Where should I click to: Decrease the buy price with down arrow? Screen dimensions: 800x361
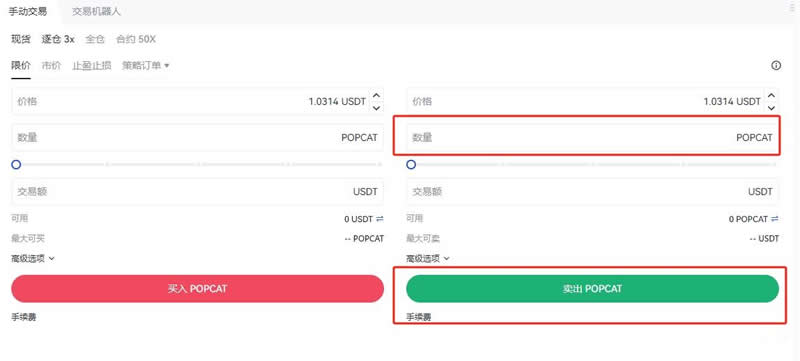[x=377, y=108]
